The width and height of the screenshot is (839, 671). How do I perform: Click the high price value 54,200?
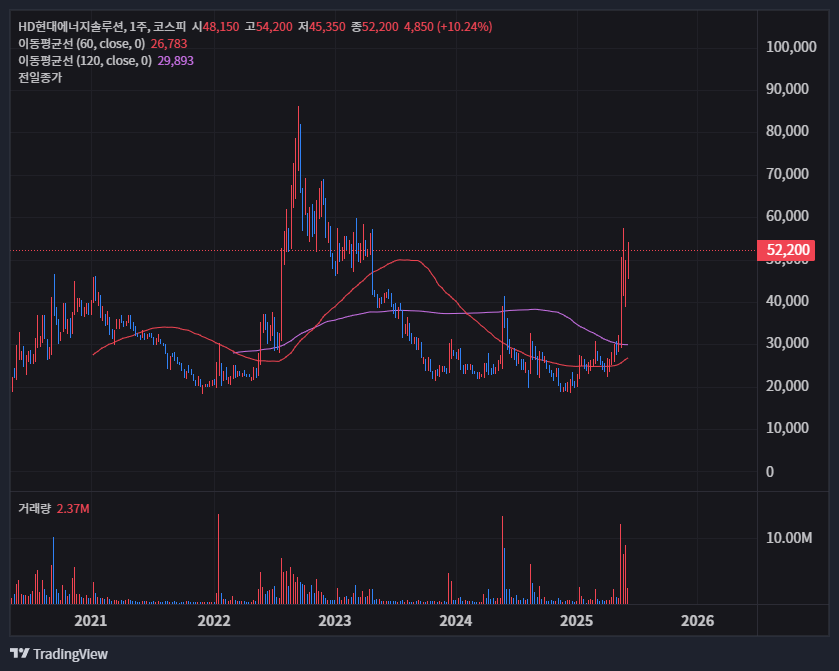(x=274, y=27)
